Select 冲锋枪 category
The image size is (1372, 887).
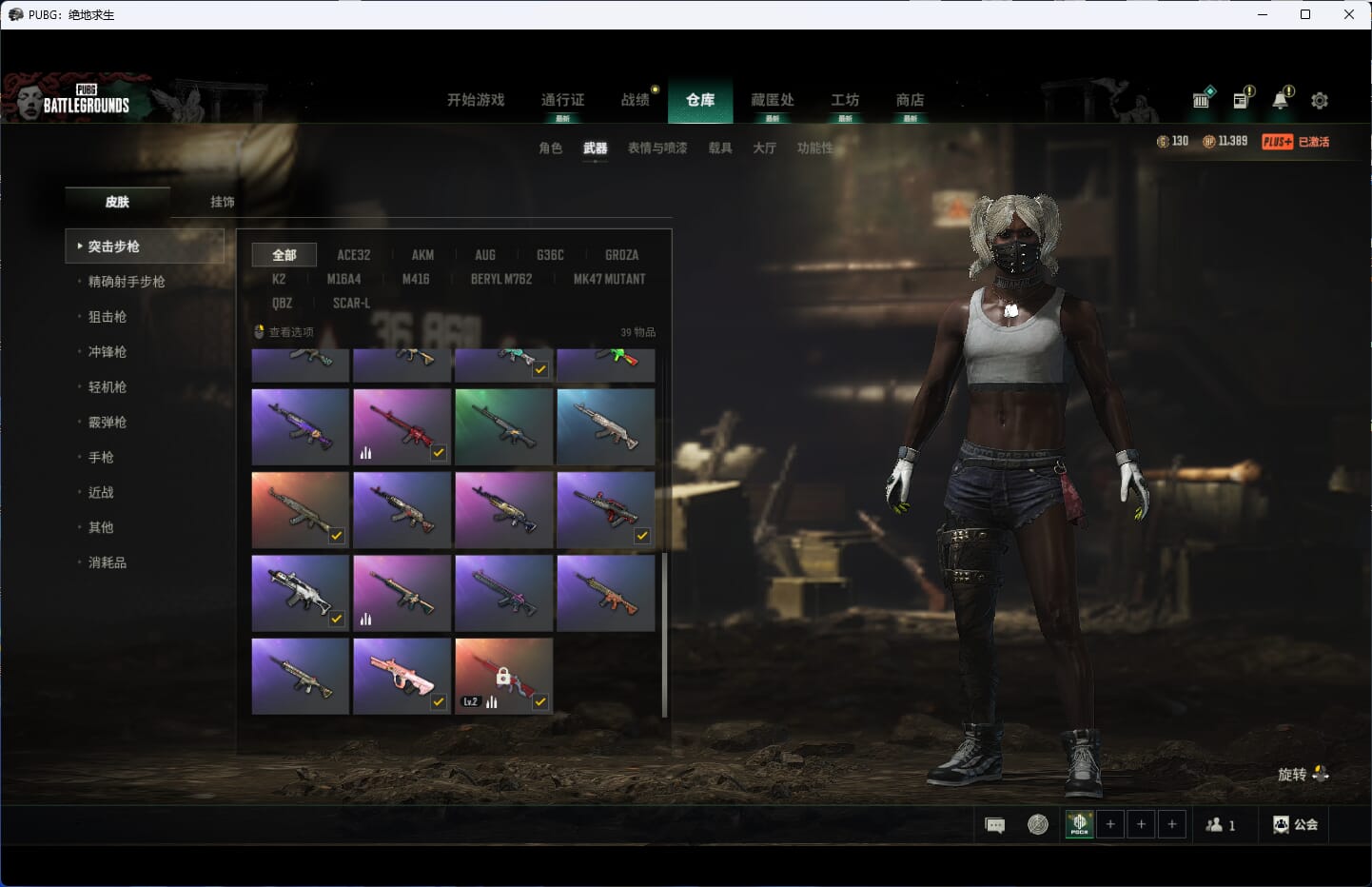[x=108, y=352]
